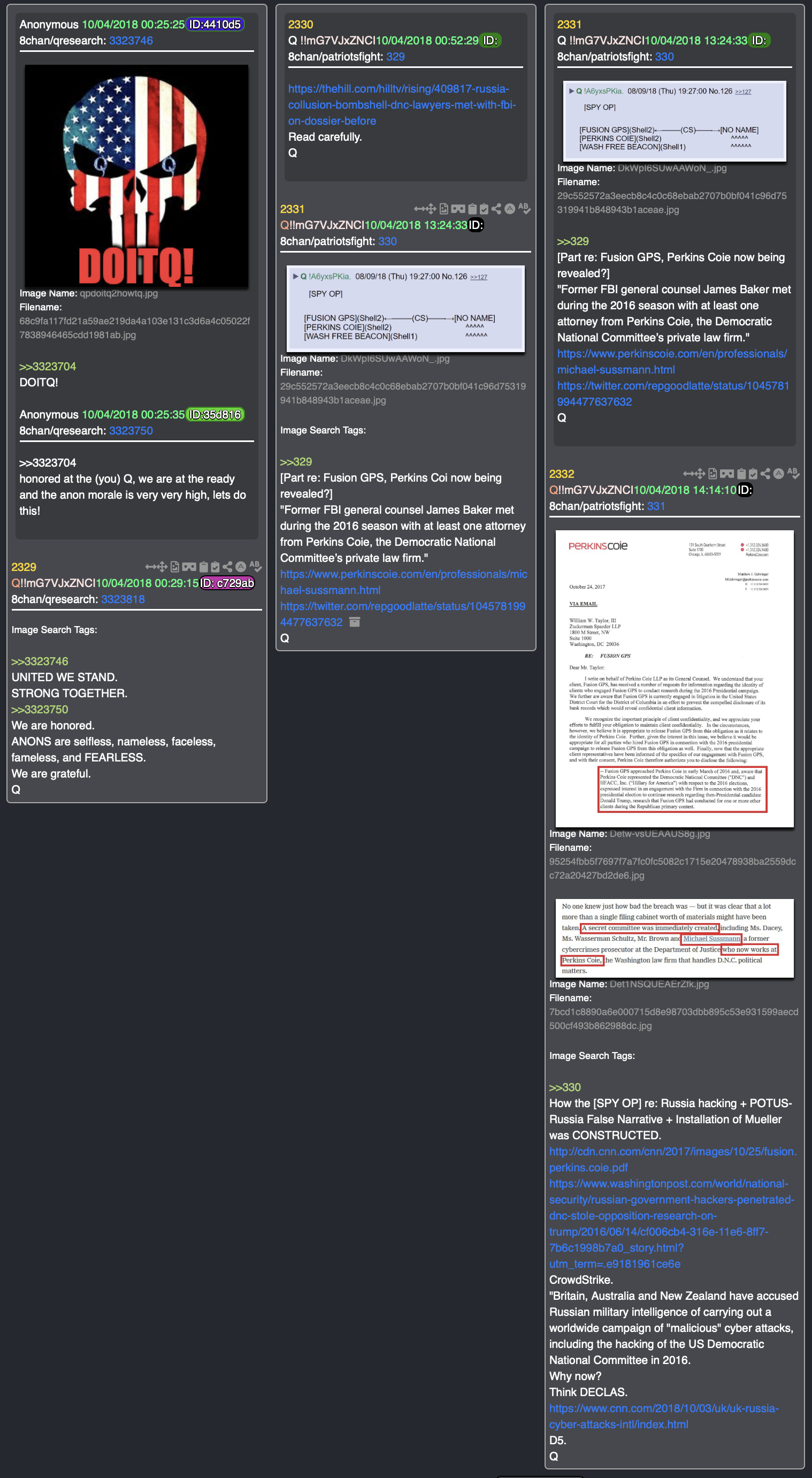Click the VR goggles icon on post 2331
The height and width of the screenshot is (1478, 812).
coord(457,209)
